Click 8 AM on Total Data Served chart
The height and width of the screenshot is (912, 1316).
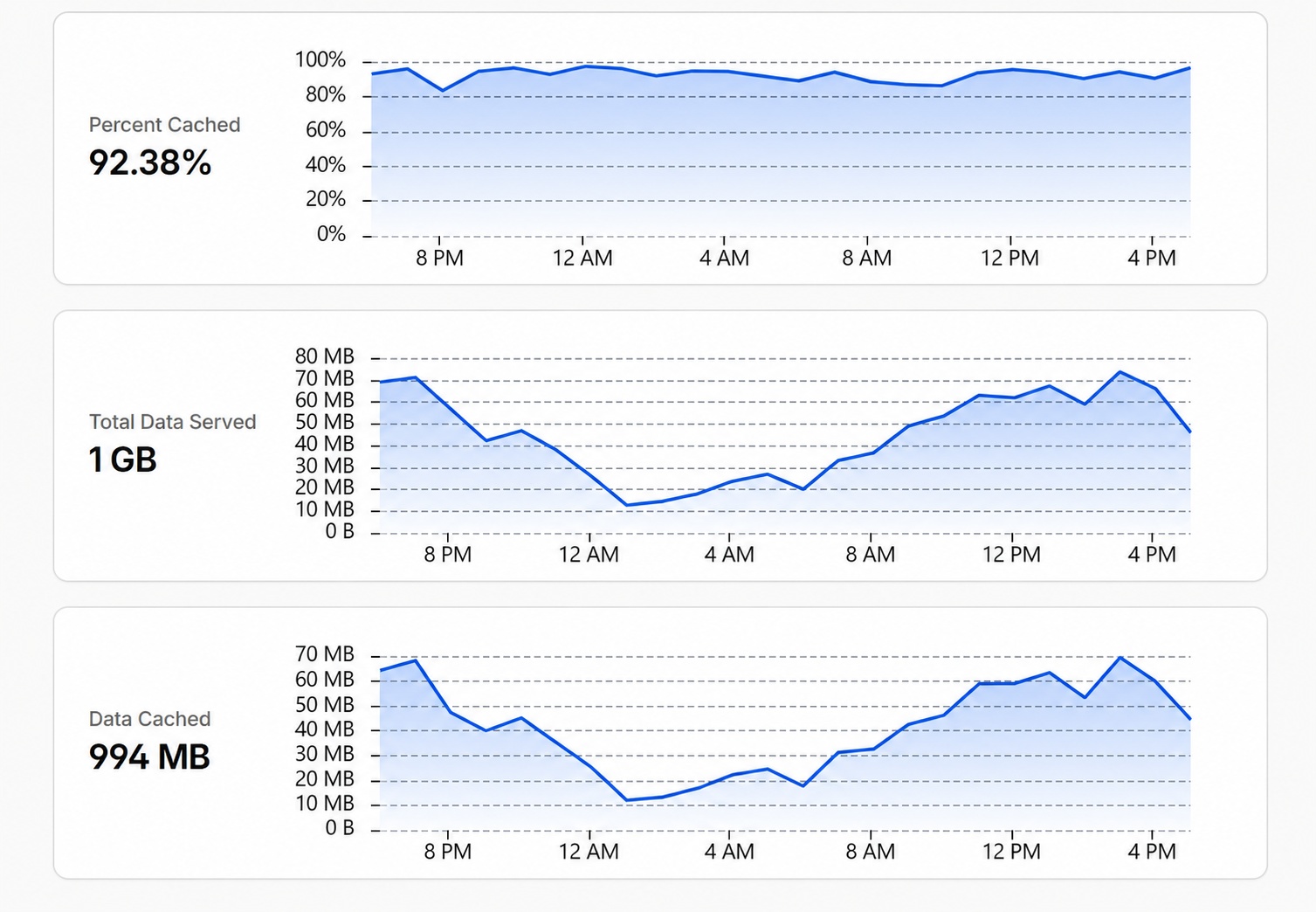[870, 555]
